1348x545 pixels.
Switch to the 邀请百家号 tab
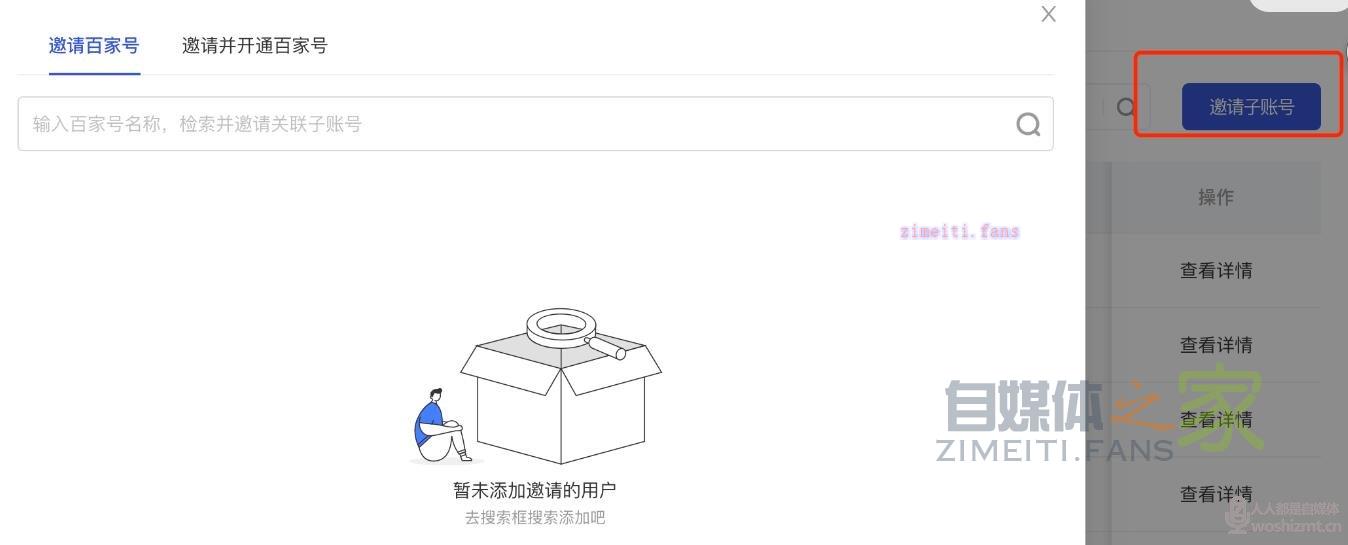94,45
